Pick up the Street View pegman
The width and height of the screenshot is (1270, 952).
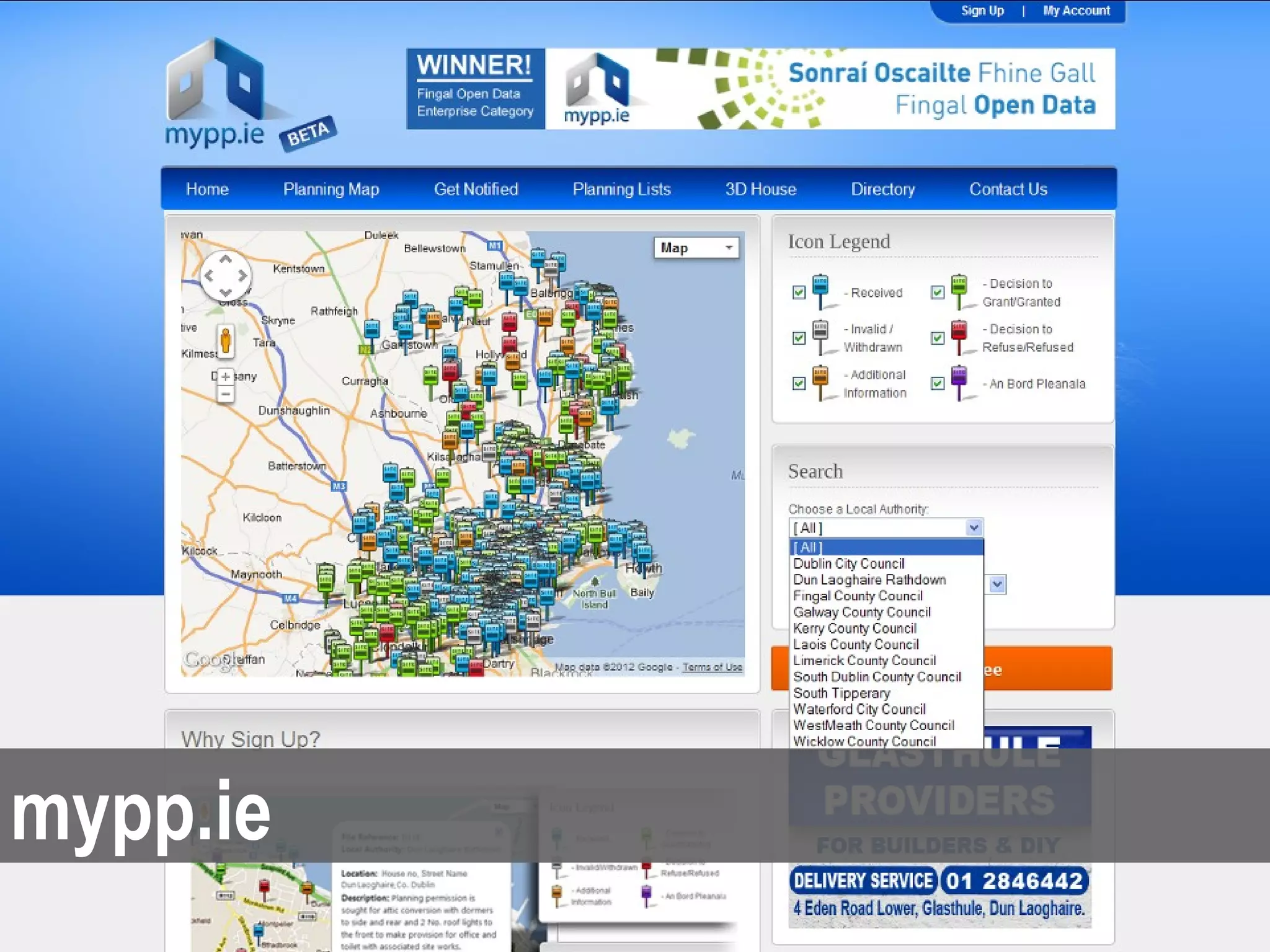(226, 341)
